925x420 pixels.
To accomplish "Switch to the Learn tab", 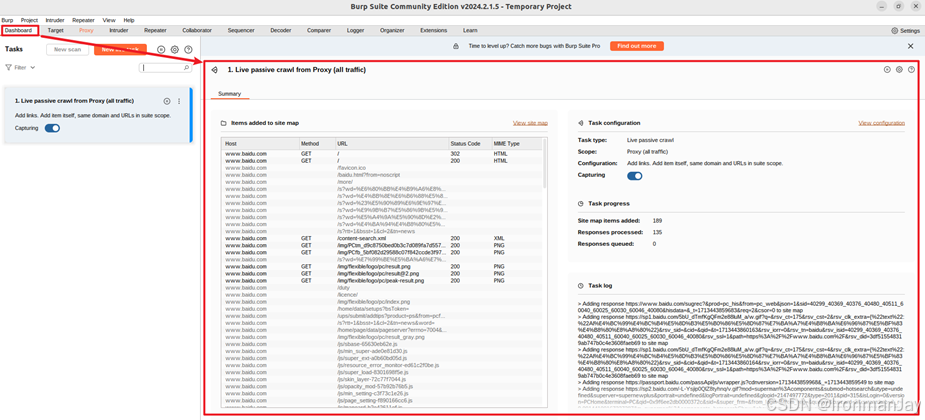I will click(470, 30).
